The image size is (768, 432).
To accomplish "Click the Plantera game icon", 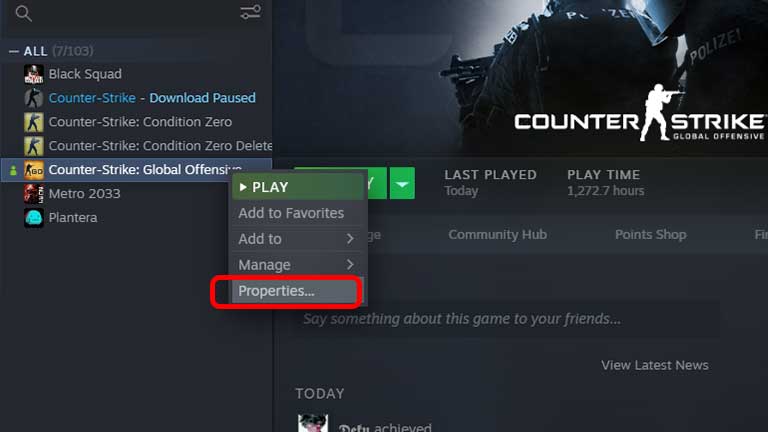I will click(x=34, y=218).
